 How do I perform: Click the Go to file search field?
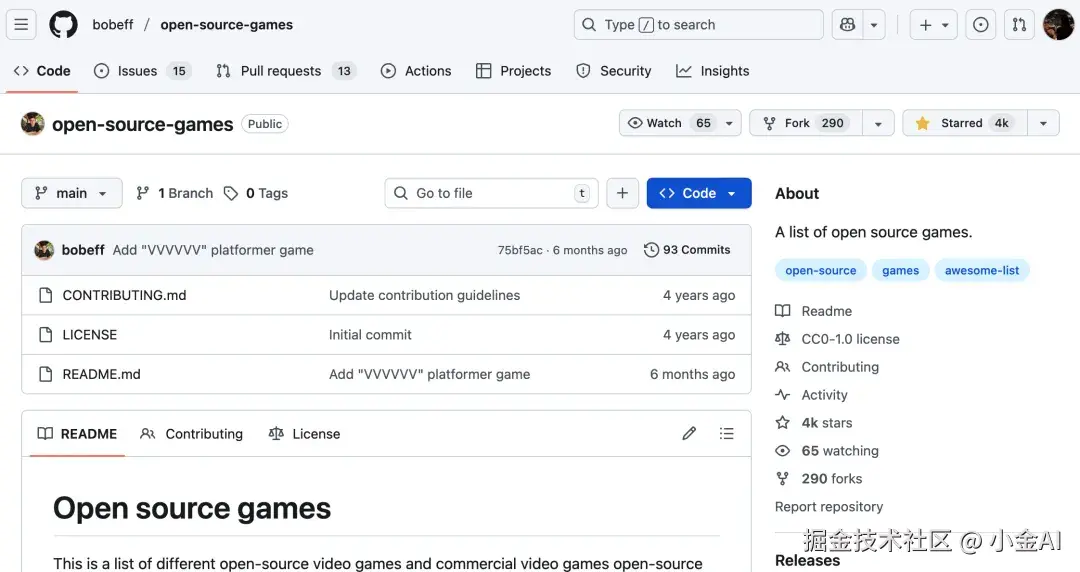pyautogui.click(x=491, y=194)
